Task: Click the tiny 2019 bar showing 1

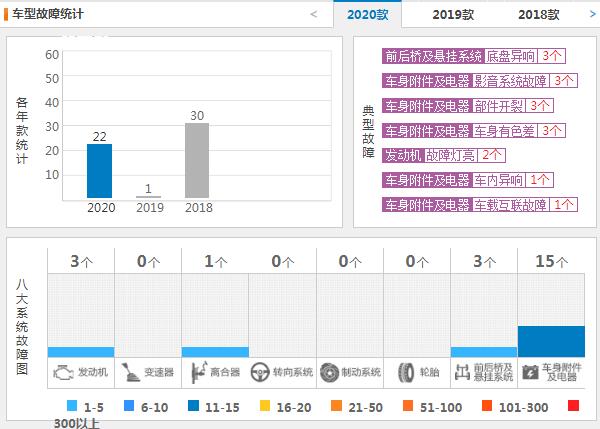Action: point(148,197)
